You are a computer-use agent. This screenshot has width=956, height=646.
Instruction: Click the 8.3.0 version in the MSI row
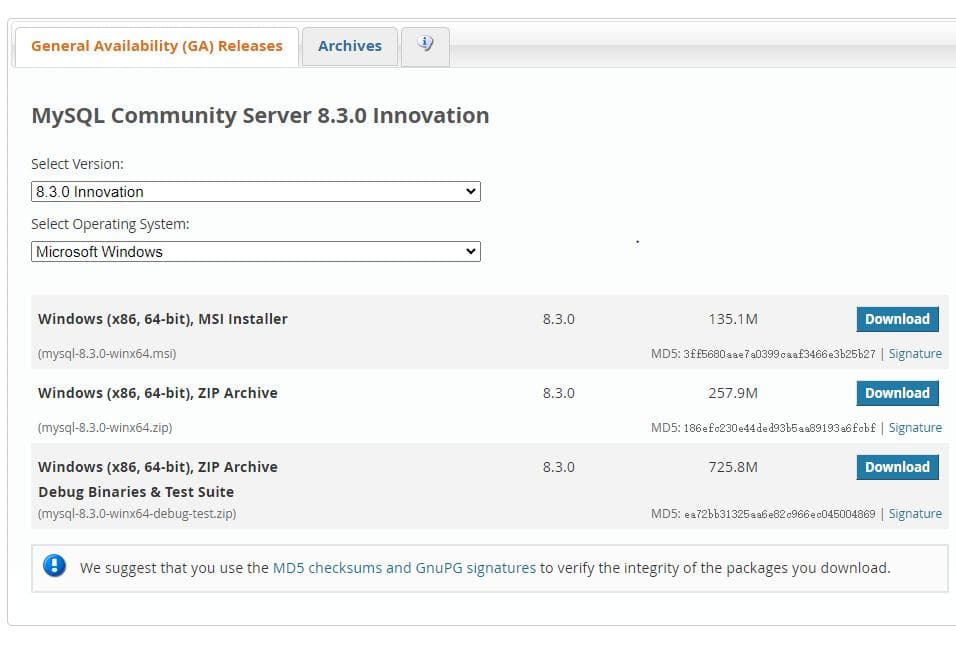[x=558, y=319]
